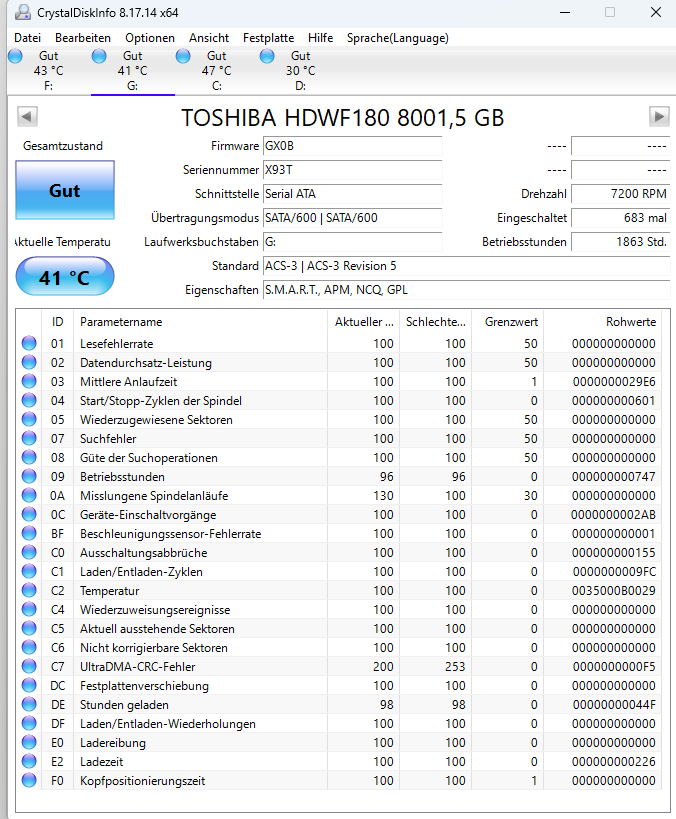This screenshot has height=819, width=676.
Task: Click the status orb for Laden/Entladen-Wiederholungen
Action: (x=29, y=723)
